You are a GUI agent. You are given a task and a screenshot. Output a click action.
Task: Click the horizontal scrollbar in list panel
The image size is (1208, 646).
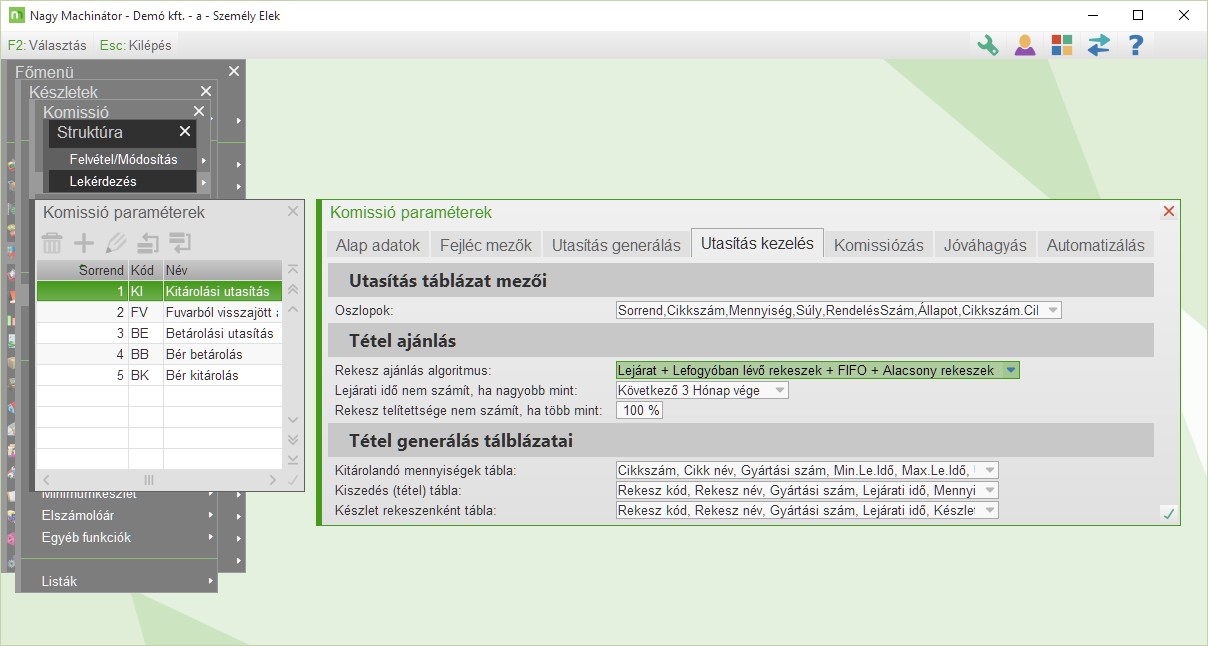tap(160, 480)
